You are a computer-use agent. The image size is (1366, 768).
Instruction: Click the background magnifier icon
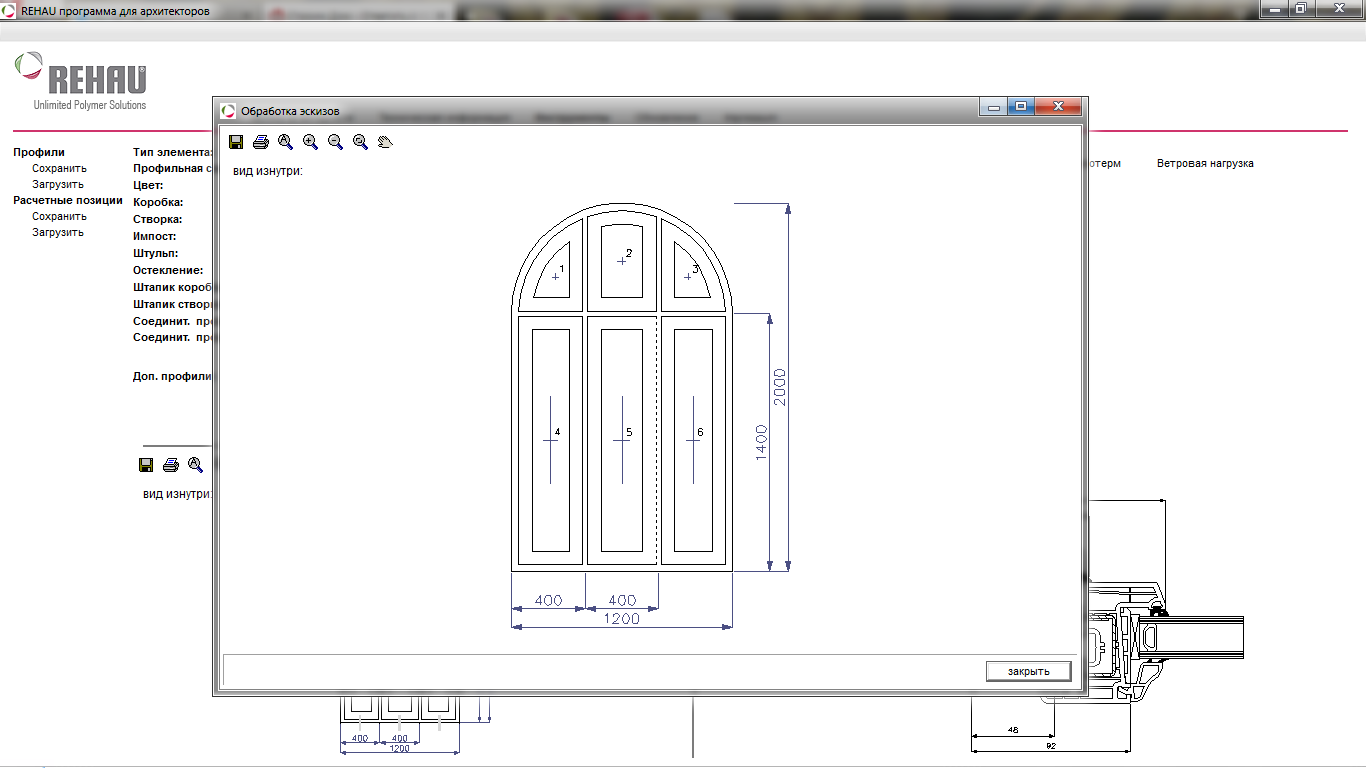(196, 465)
